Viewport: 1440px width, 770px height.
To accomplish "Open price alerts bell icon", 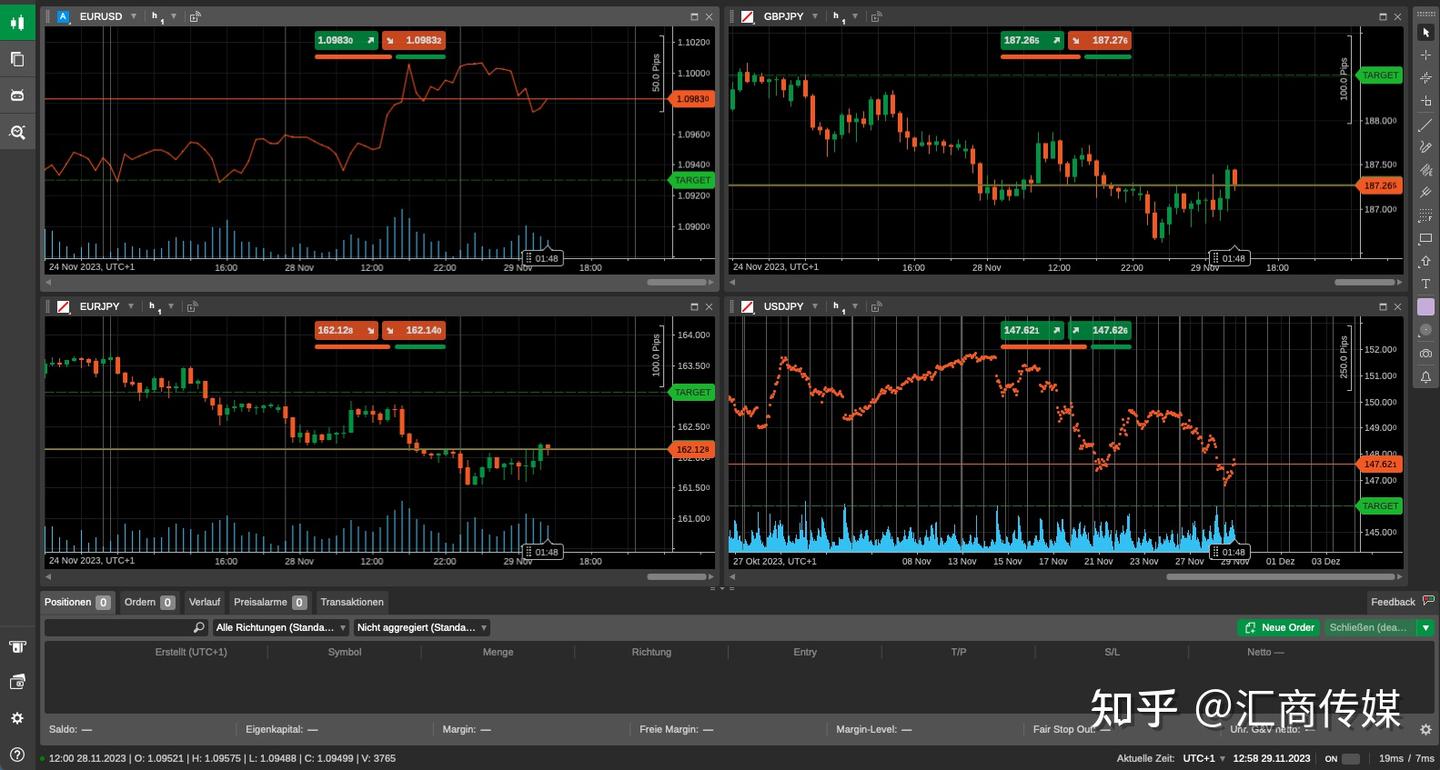I will tap(1426, 377).
